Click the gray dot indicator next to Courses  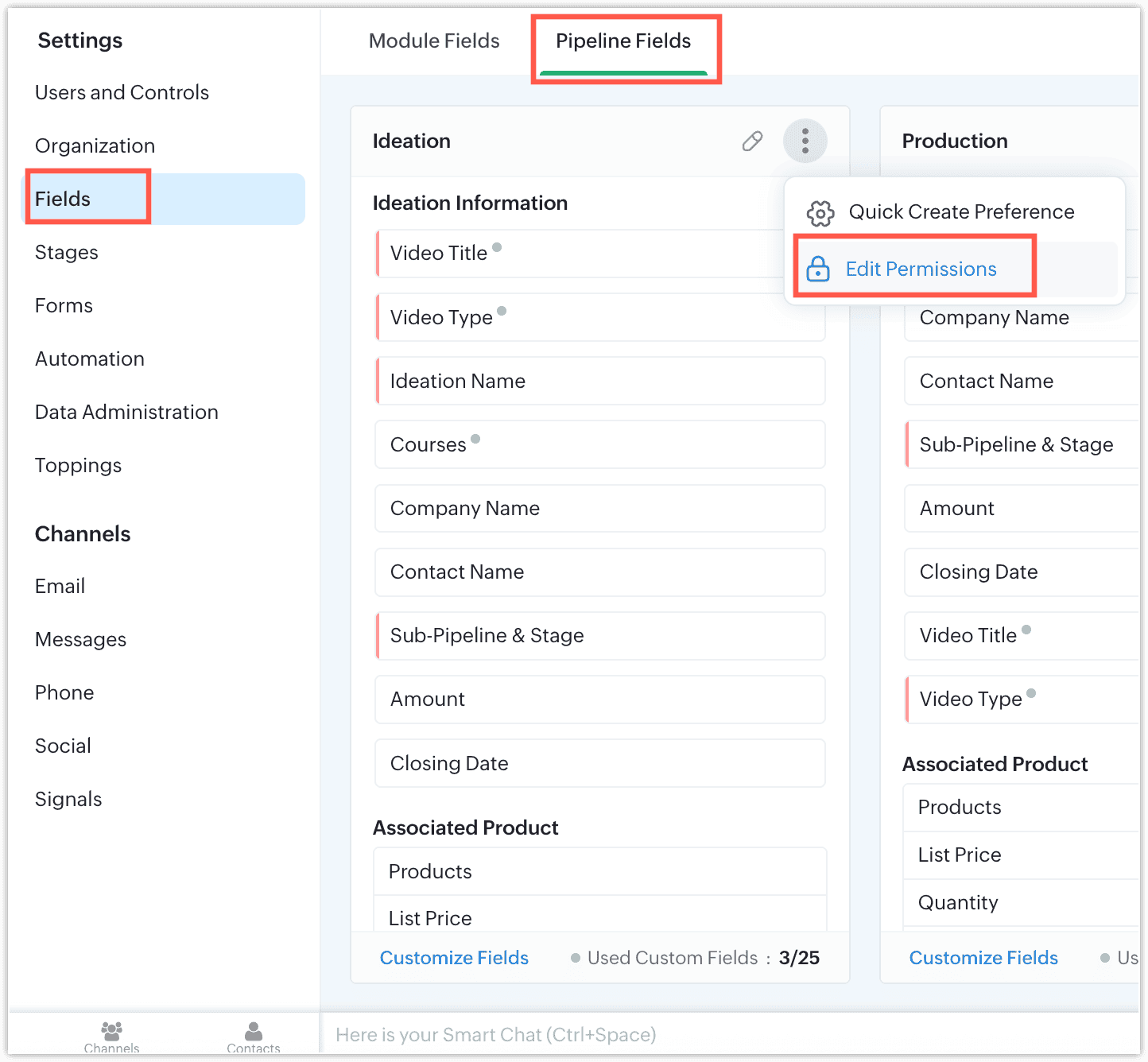coord(475,439)
